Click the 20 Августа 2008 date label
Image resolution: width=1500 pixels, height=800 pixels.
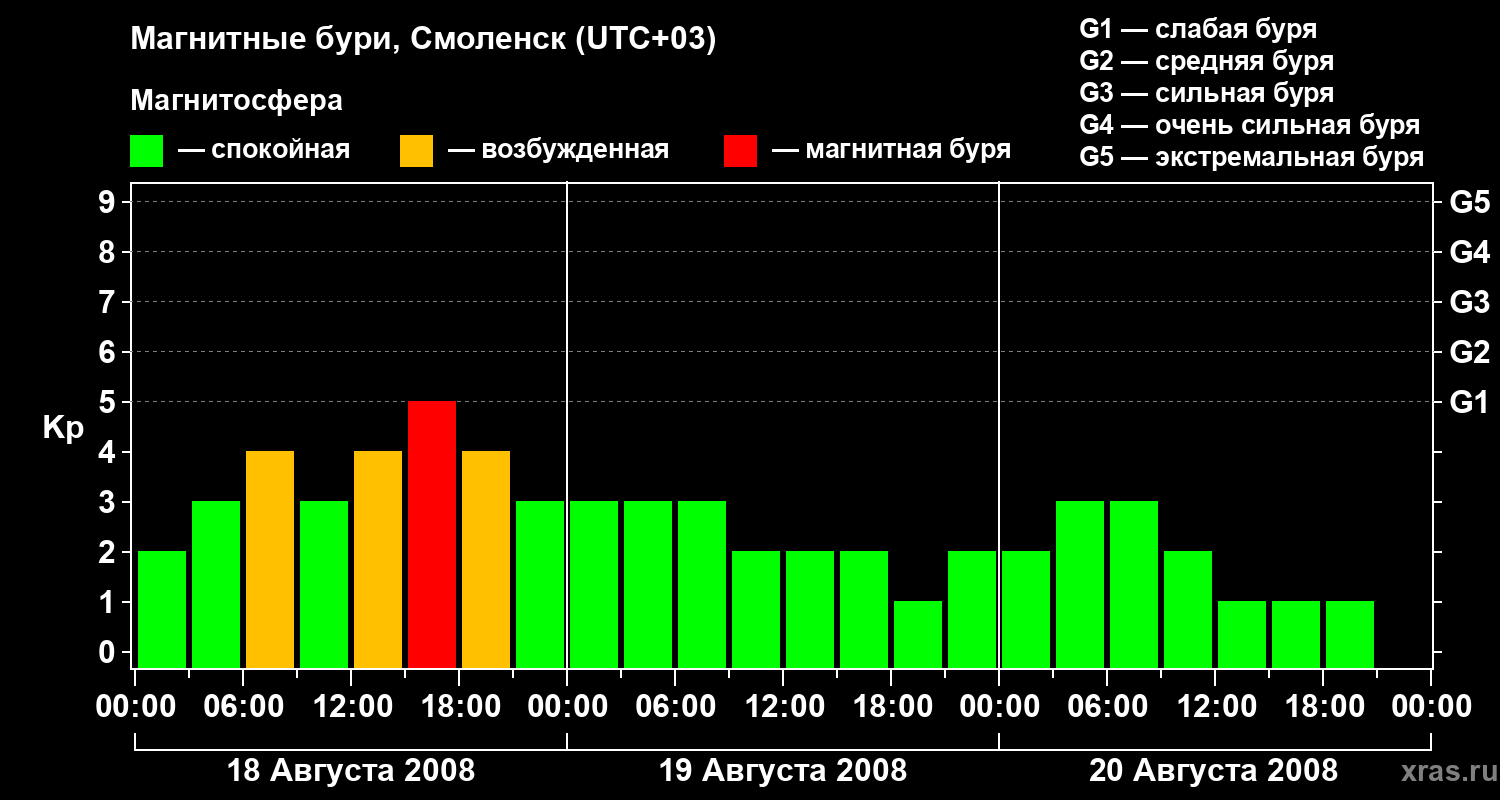point(1213,770)
